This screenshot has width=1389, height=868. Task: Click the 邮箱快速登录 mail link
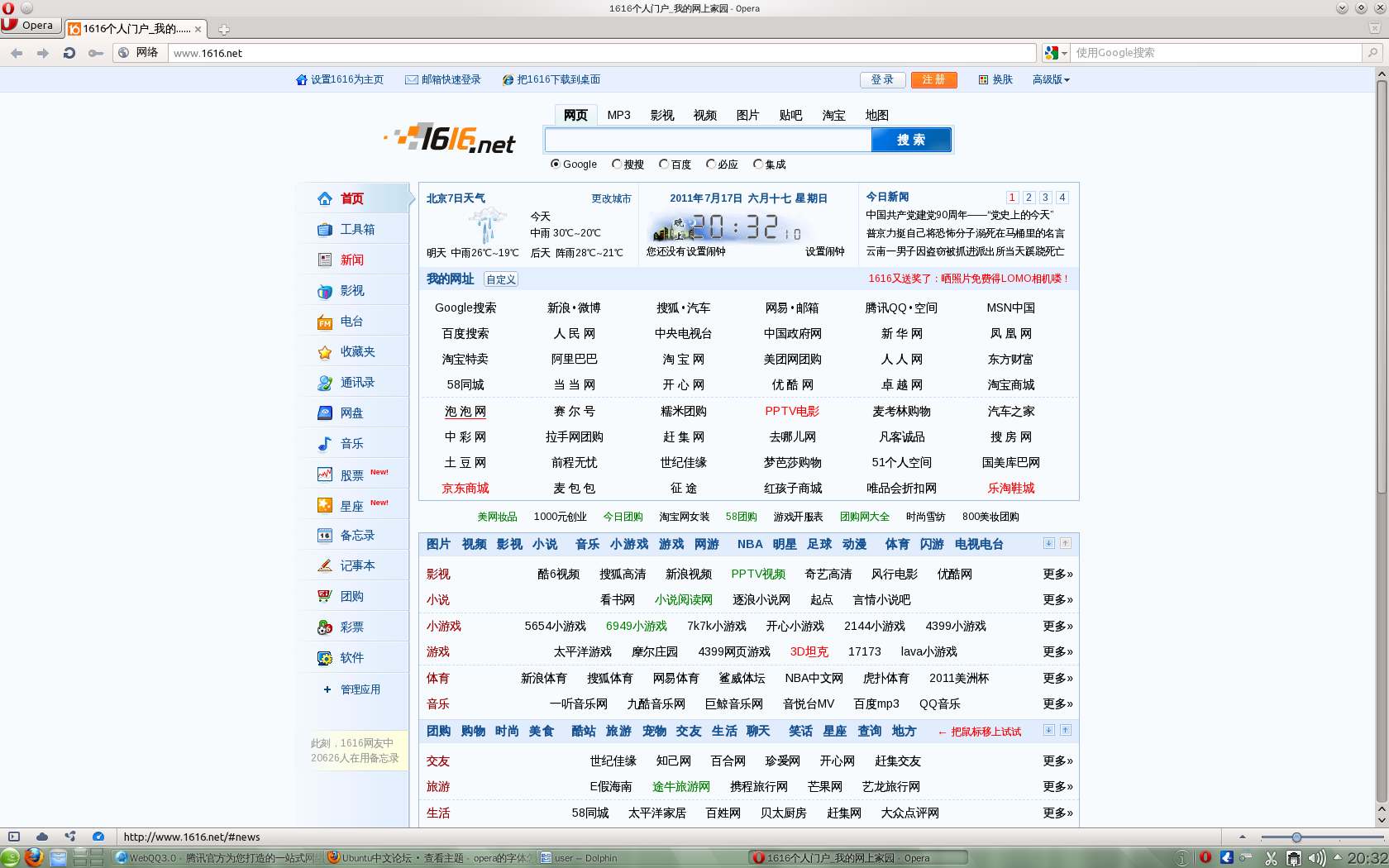(442, 79)
